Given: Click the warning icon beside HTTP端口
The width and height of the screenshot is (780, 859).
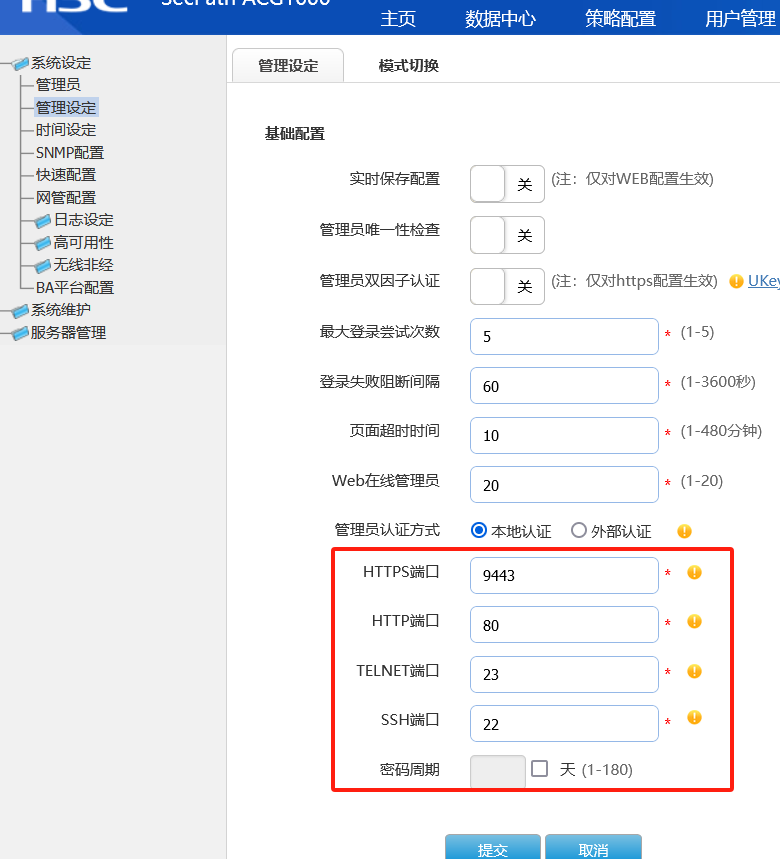Looking at the screenshot, I should pyautogui.click(x=694, y=622).
